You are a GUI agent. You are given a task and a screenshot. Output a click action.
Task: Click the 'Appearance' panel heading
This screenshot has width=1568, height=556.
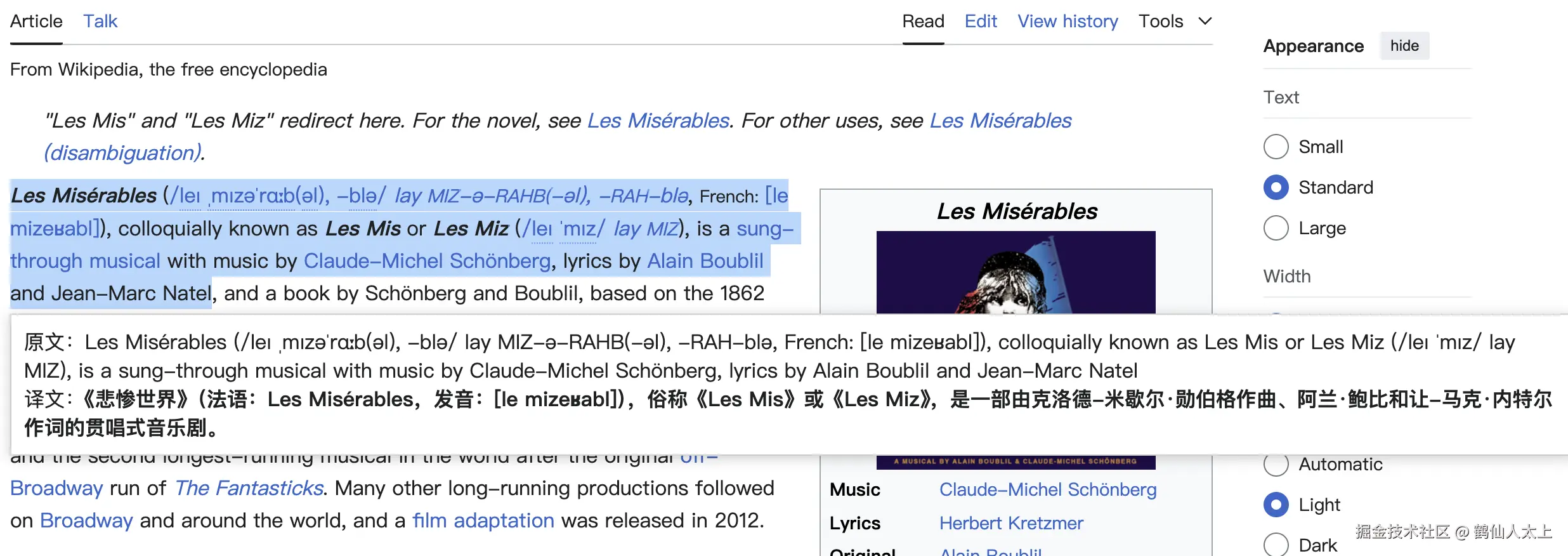1313,46
